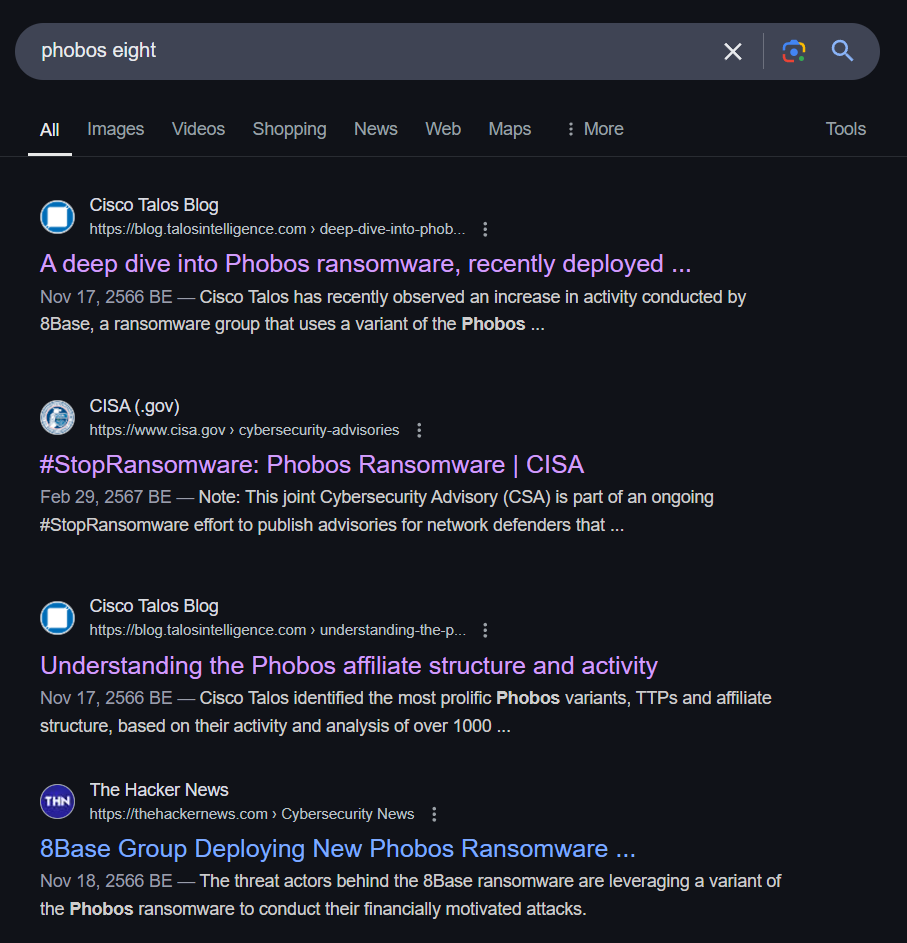Open Google Lens image search
The height and width of the screenshot is (943, 907).
[794, 51]
